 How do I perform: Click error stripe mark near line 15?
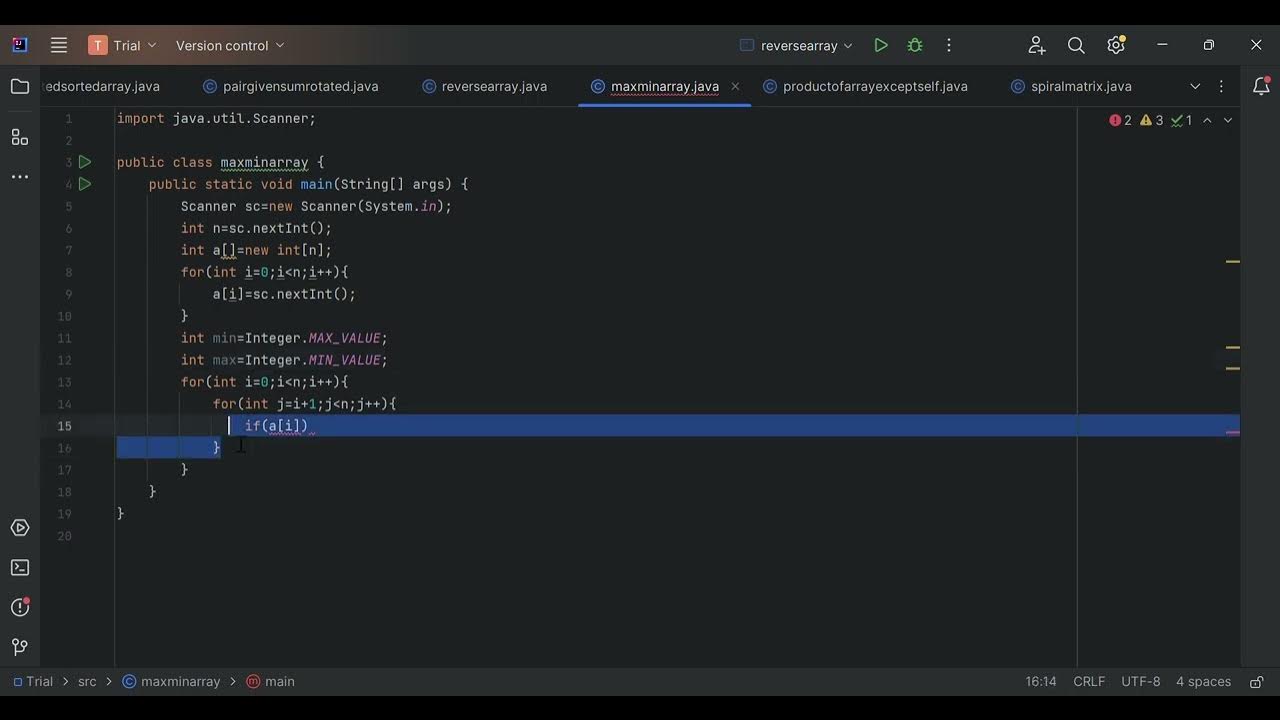click(x=1233, y=433)
